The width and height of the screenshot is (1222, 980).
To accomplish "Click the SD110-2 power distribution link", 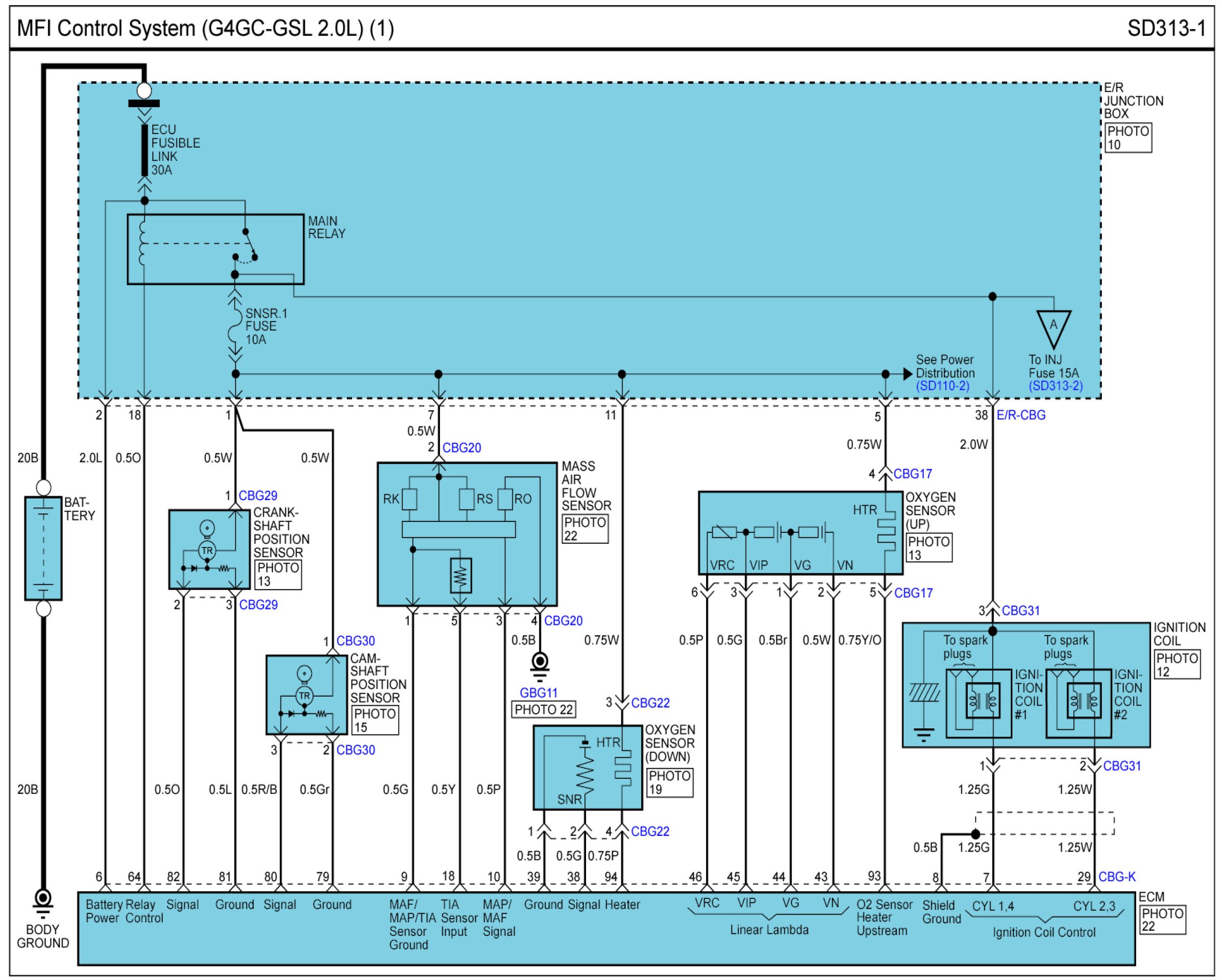I will 943,386.
